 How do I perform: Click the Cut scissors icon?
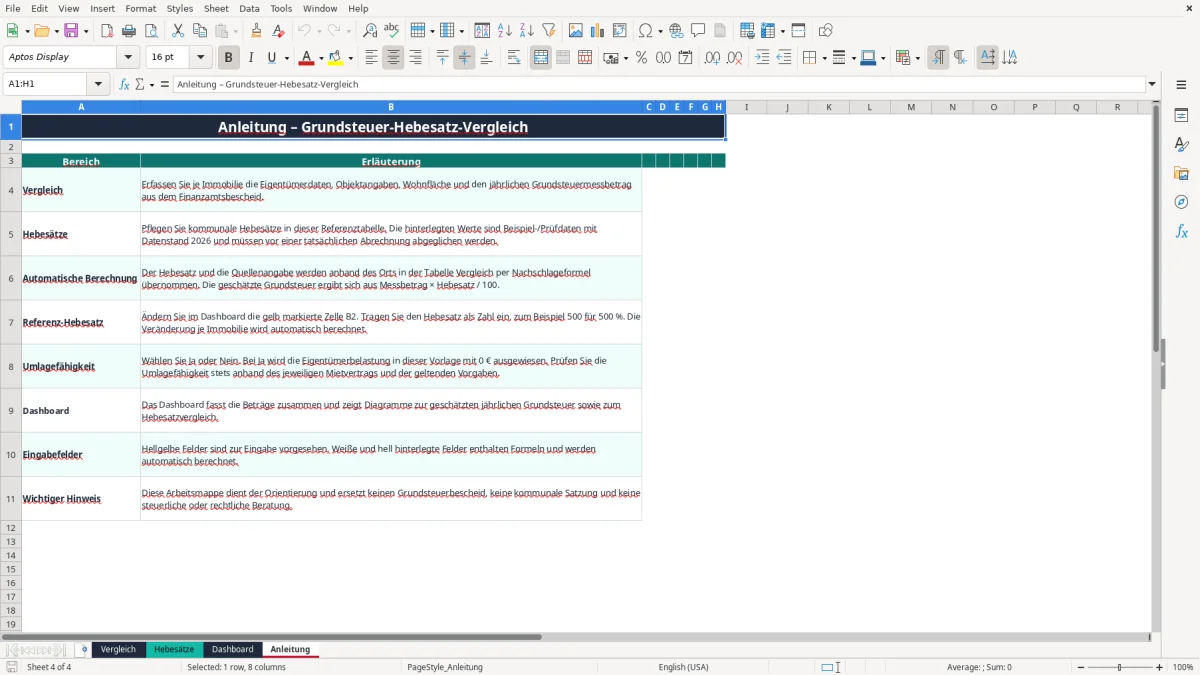[178, 31]
